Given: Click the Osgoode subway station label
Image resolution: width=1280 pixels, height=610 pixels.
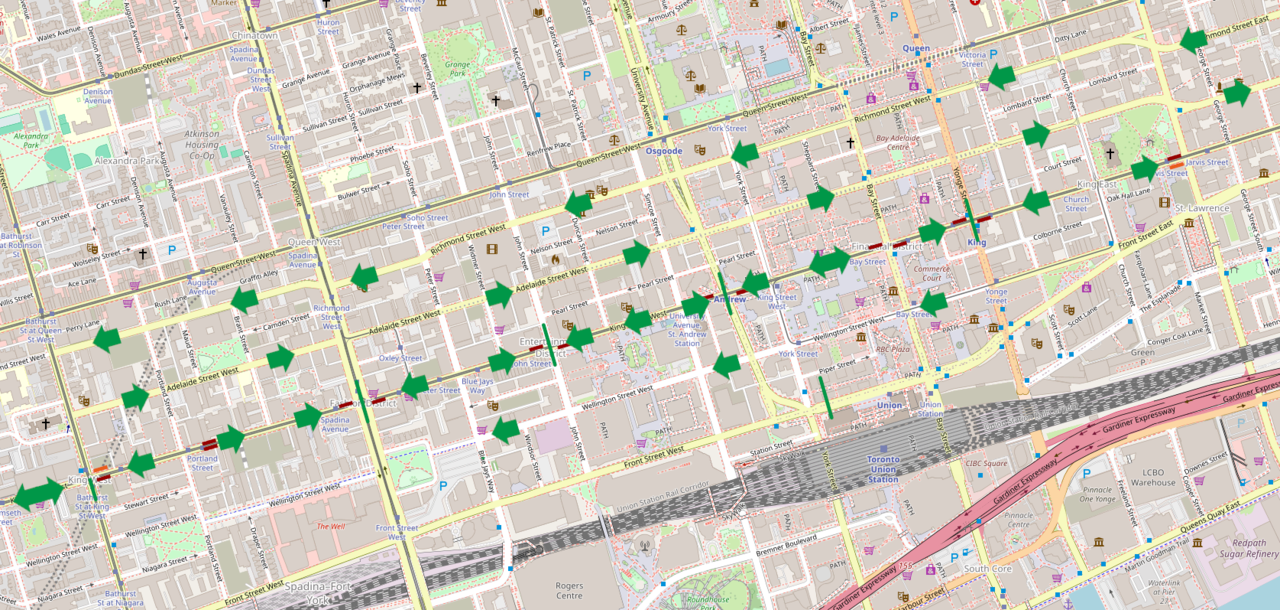Looking at the screenshot, I should tap(664, 151).
